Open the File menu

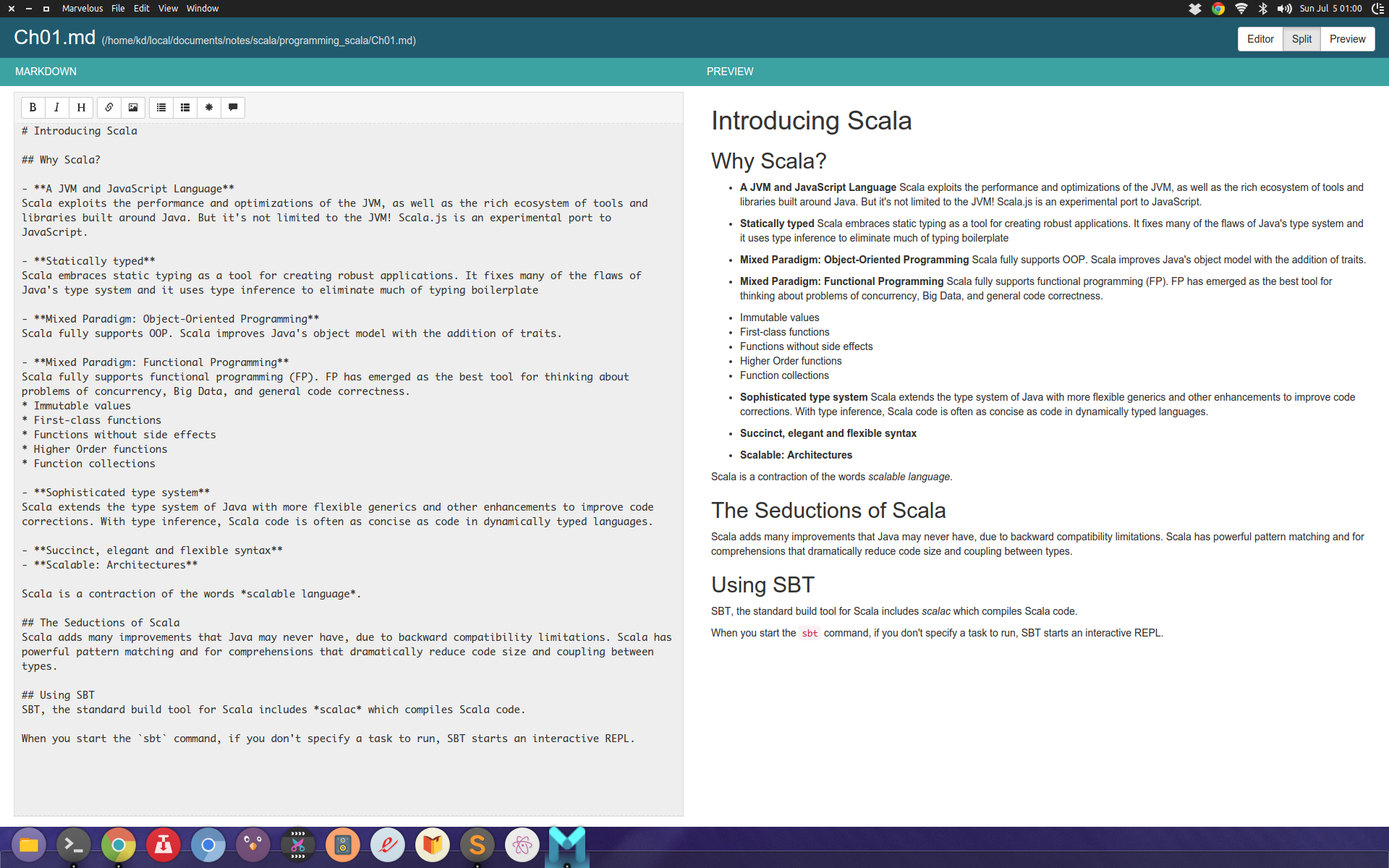coord(118,9)
